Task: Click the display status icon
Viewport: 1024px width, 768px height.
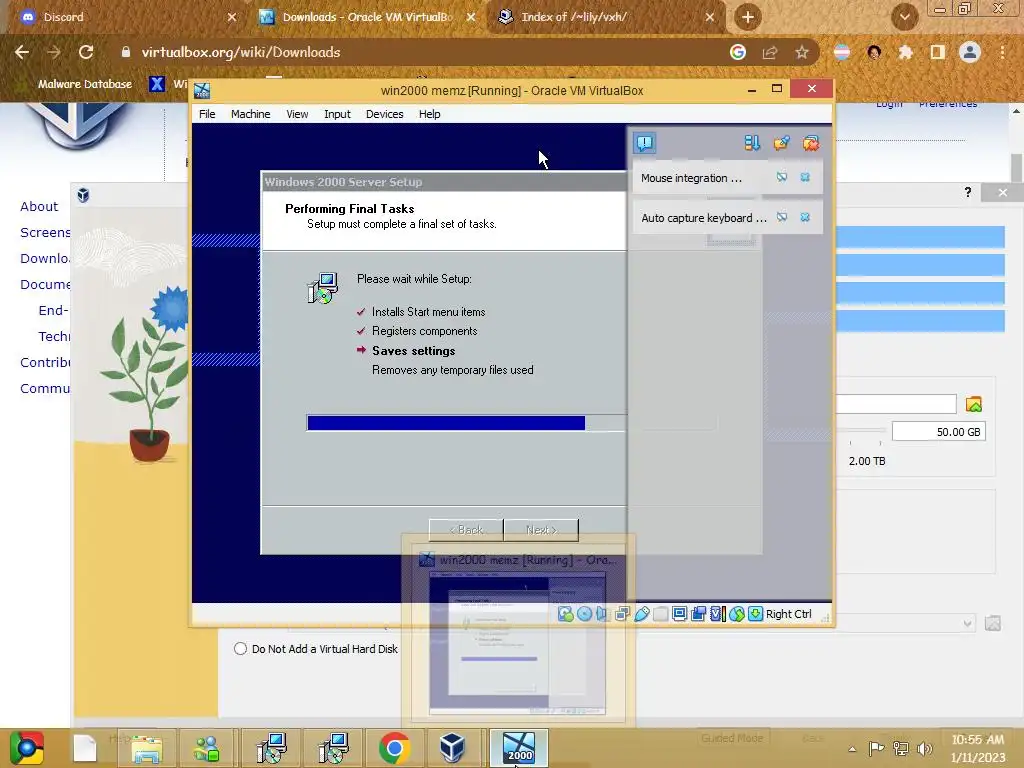Action: point(679,614)
